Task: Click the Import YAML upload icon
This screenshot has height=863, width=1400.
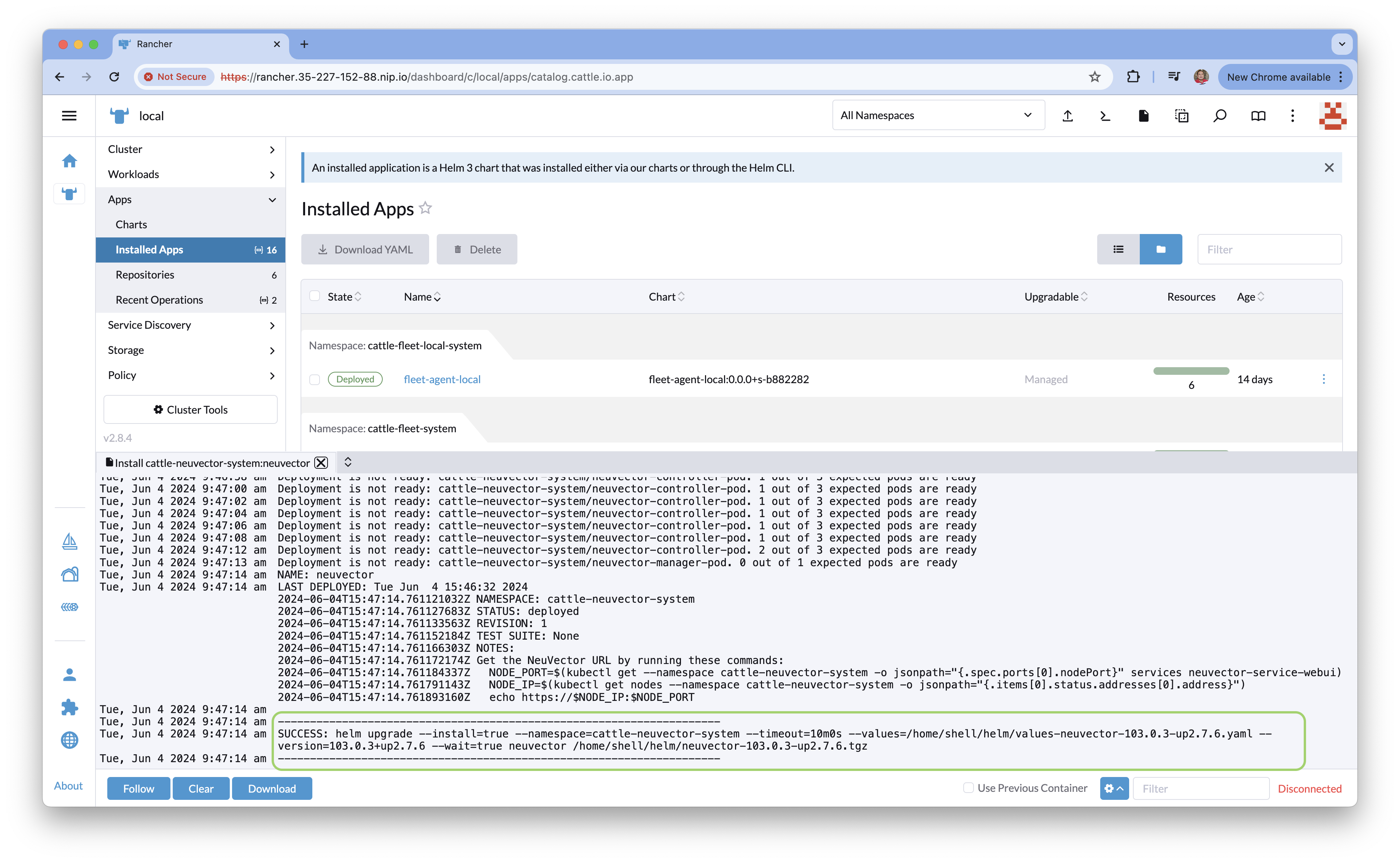Action: [1067, 116]
